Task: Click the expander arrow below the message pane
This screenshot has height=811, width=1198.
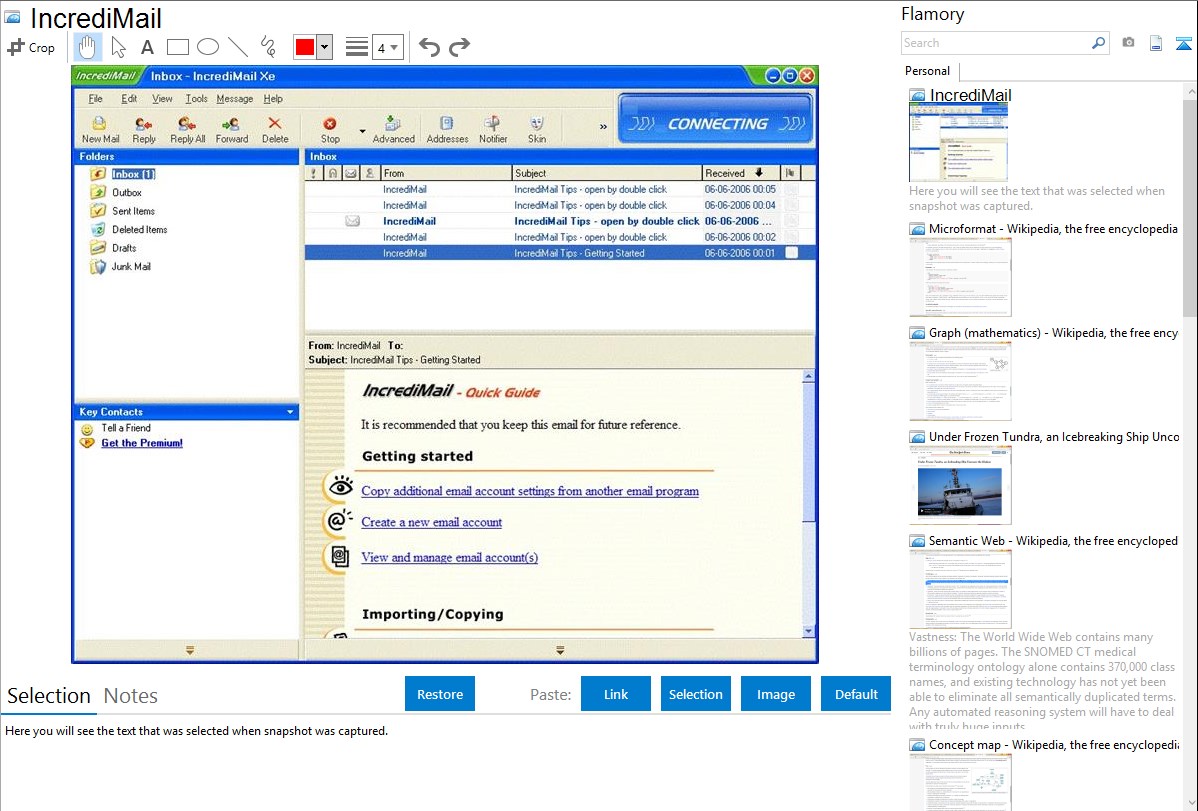Action: [x=560, y=650]
